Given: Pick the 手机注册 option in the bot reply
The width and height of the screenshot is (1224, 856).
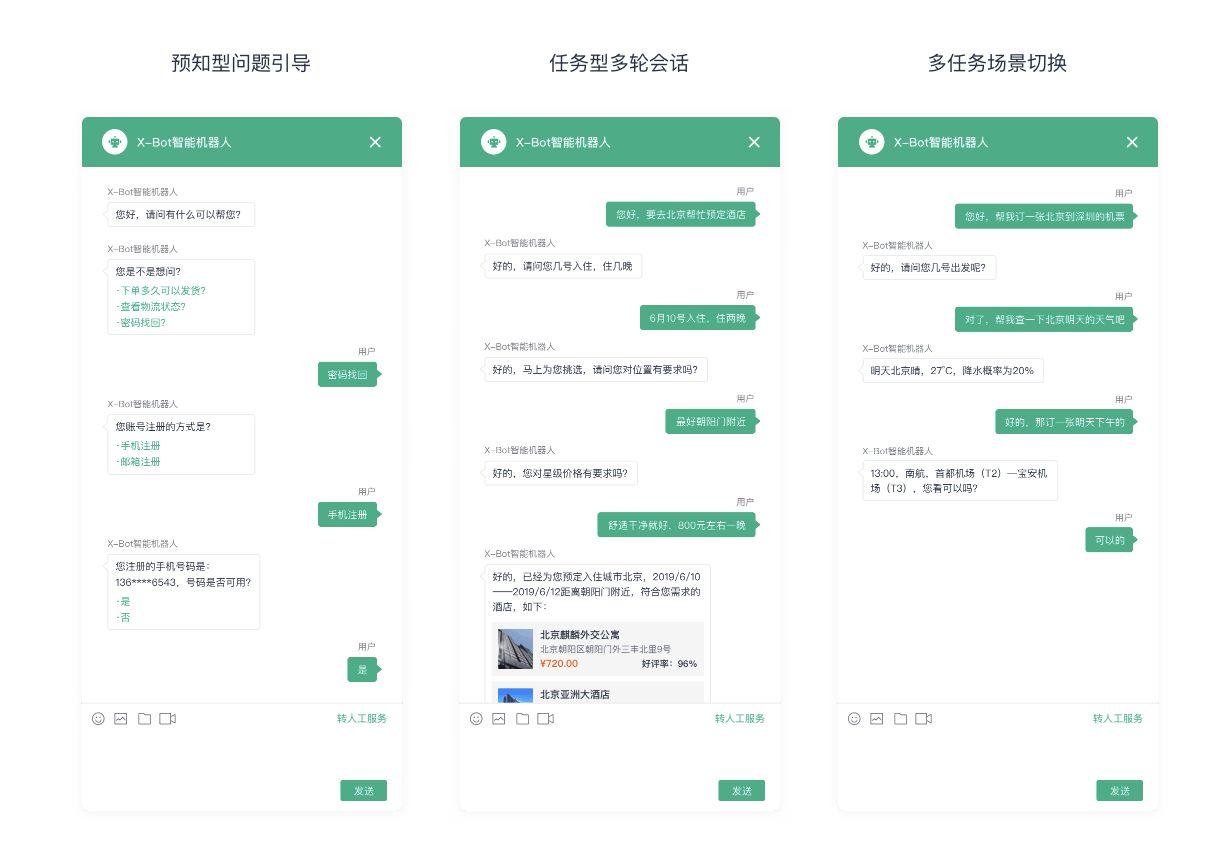Looking at the screenshot, I should point(138,446).
